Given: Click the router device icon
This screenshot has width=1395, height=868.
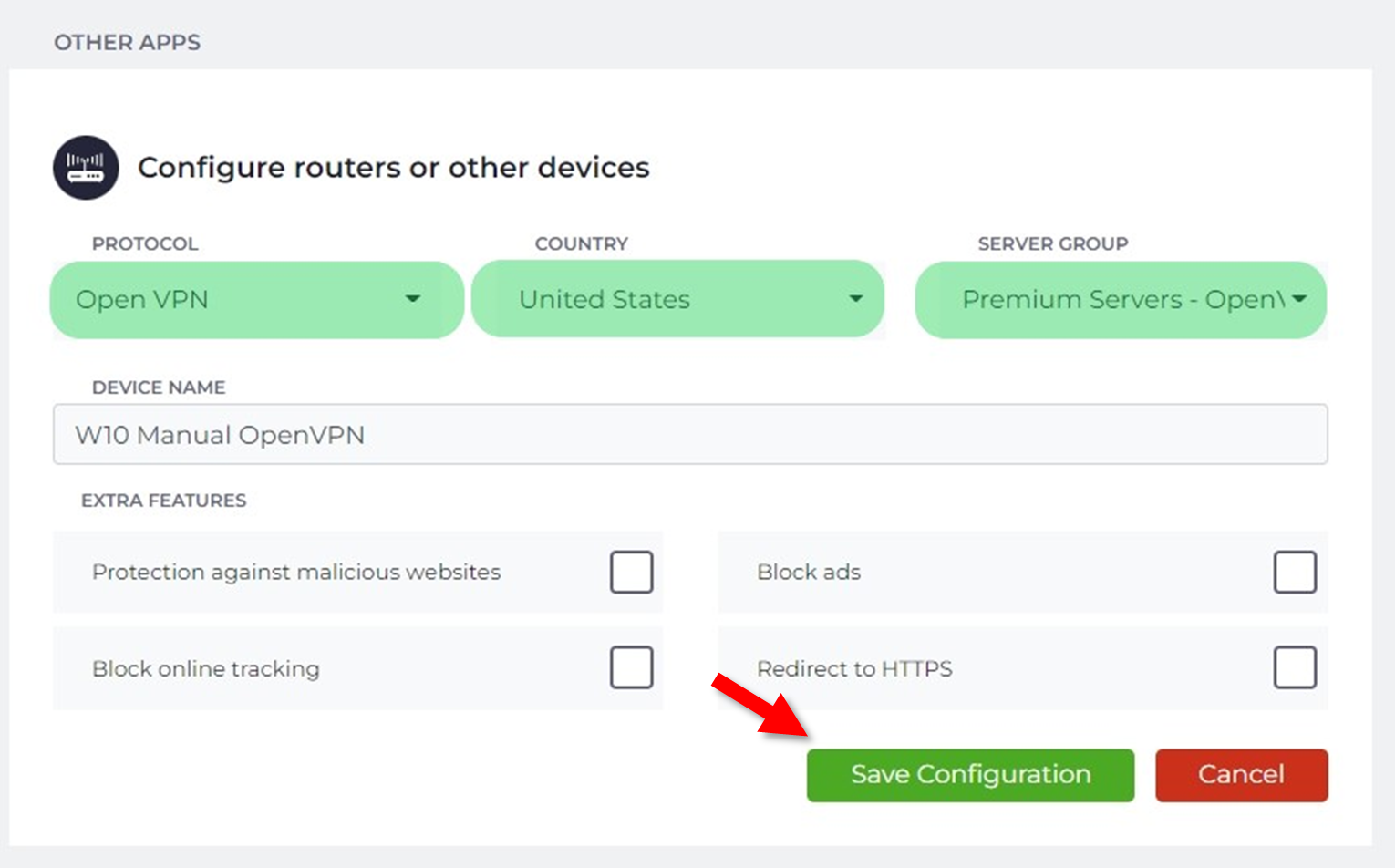Looking at the screenshot, I should point(86,168).
